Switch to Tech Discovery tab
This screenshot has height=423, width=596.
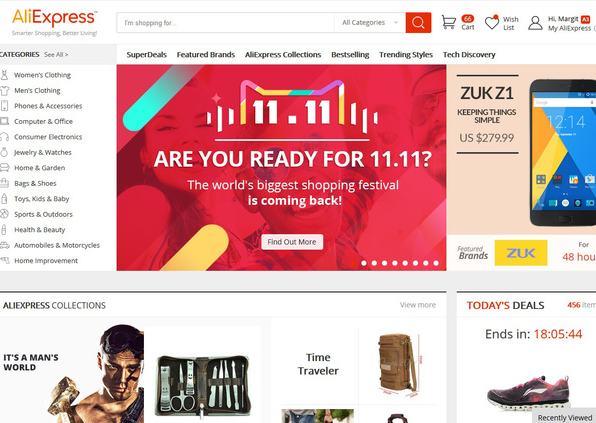coord(469,55)
